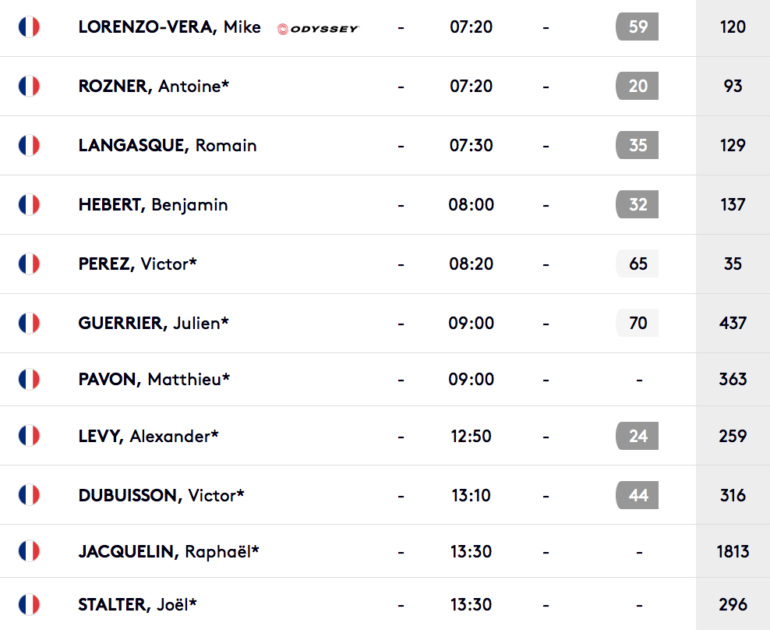This screenshot has height=630, width=770.
Task: Select the PAVON, Matthieu row name
Action: pyautogui.click(x=154, y=379)
